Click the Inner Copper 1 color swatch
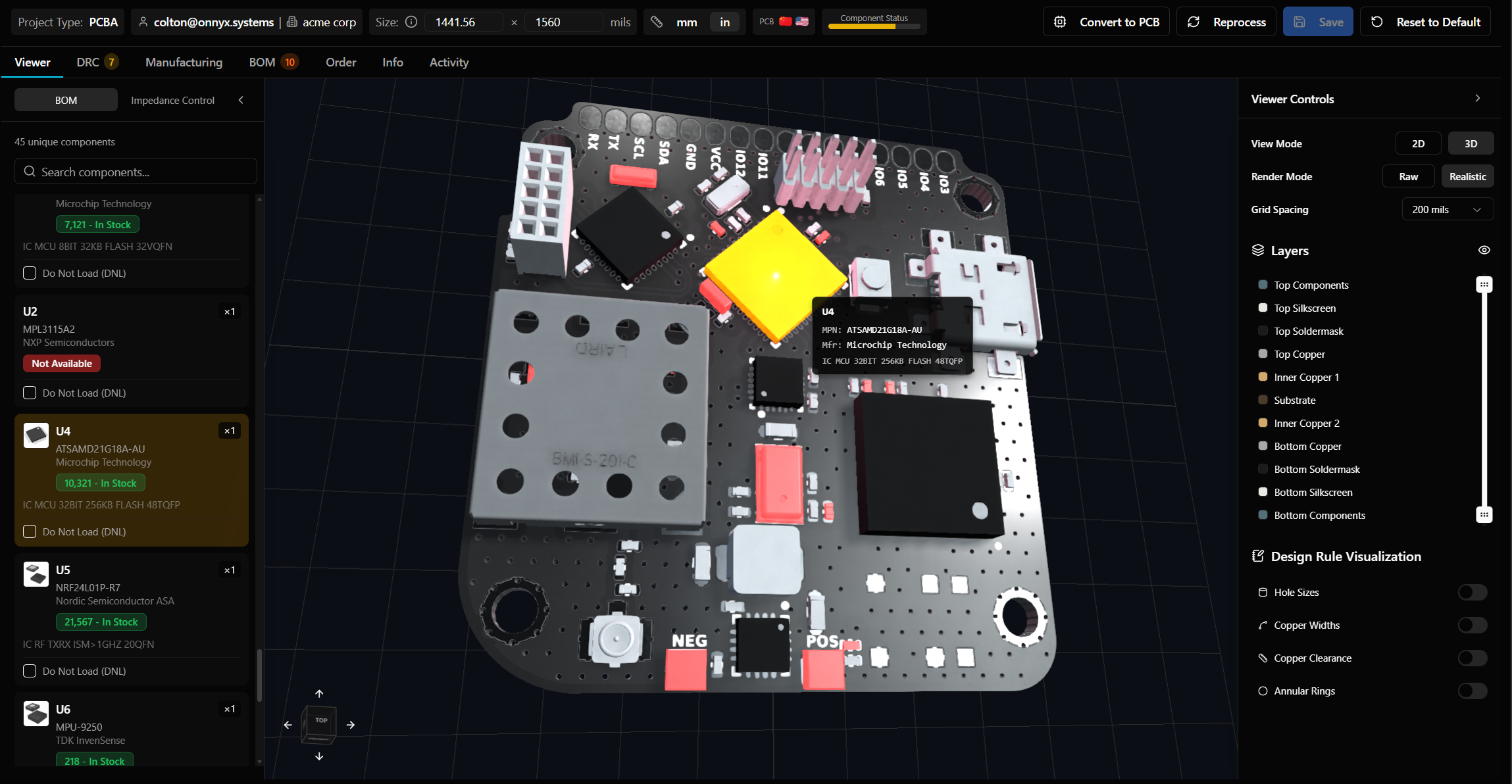The width and height of the screenshot is (1512, 784). pos(1263,376)
